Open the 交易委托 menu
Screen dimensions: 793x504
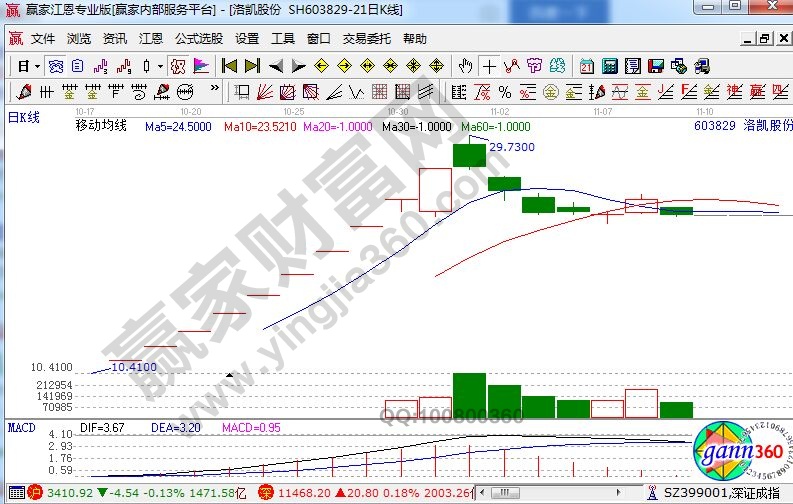[367, 39]
